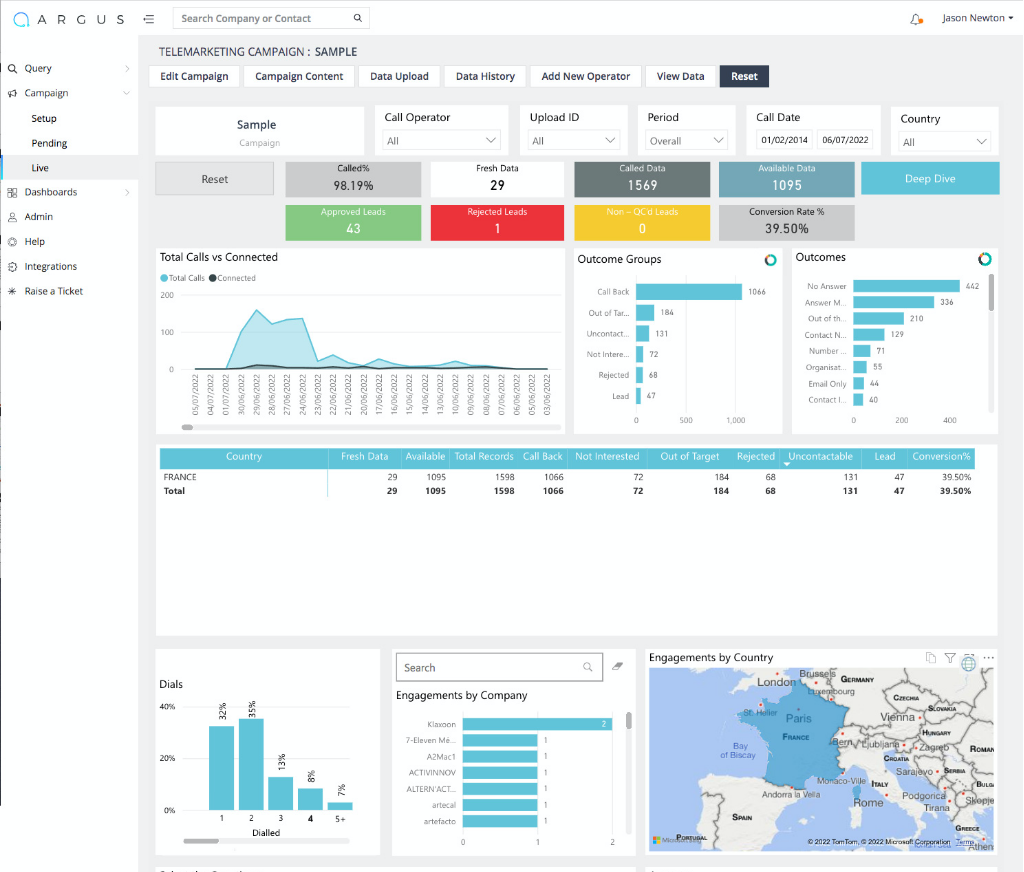Toggle Total Calls legend marker
1024x872 pixels.
point(164,278)
